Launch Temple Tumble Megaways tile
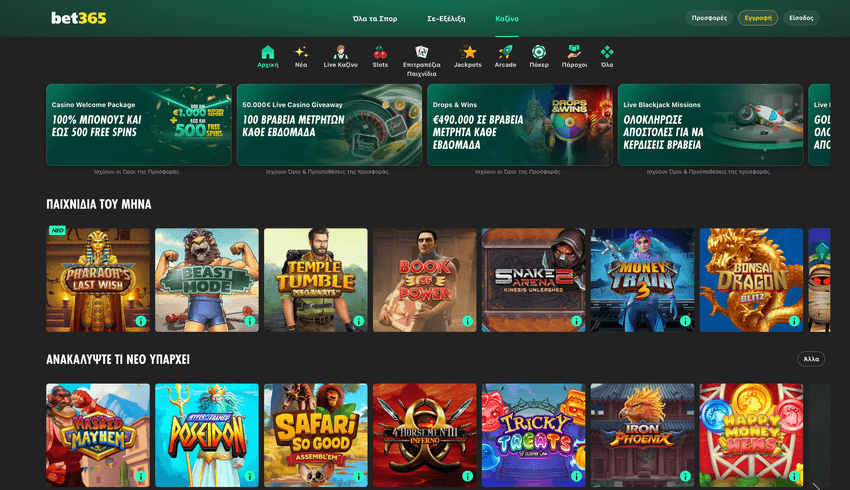This screenshot has width=850, height=490. 315,280
